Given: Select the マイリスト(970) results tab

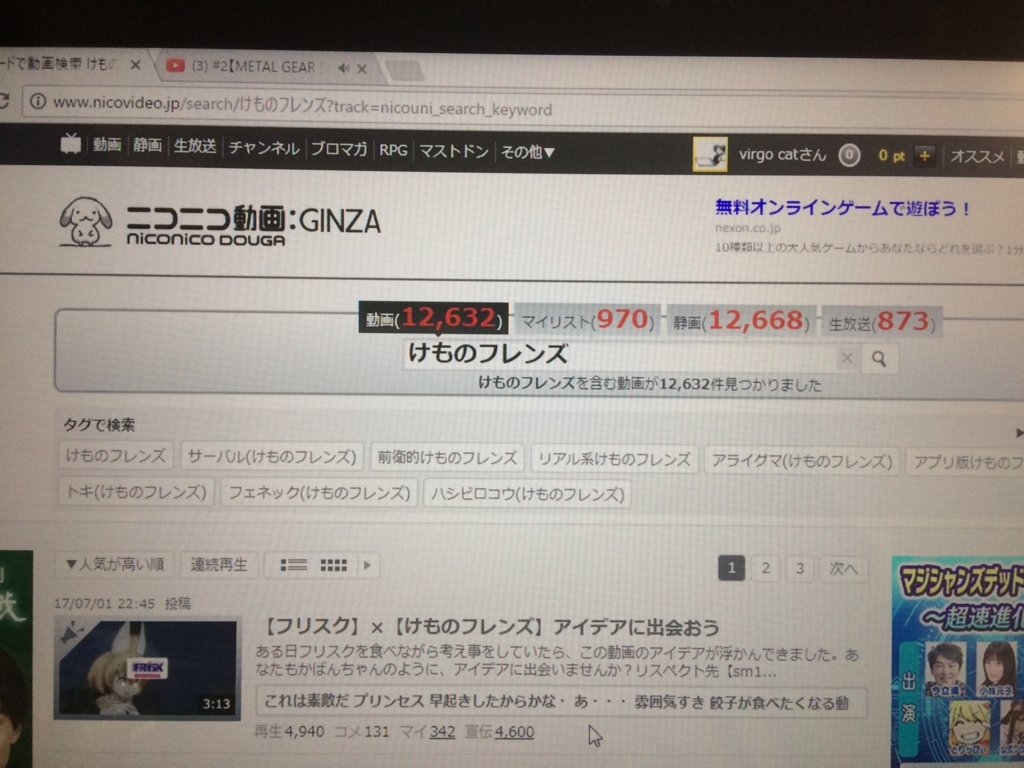Looking at the screenshot, I should pyautogui.click(x=587, y=320).
